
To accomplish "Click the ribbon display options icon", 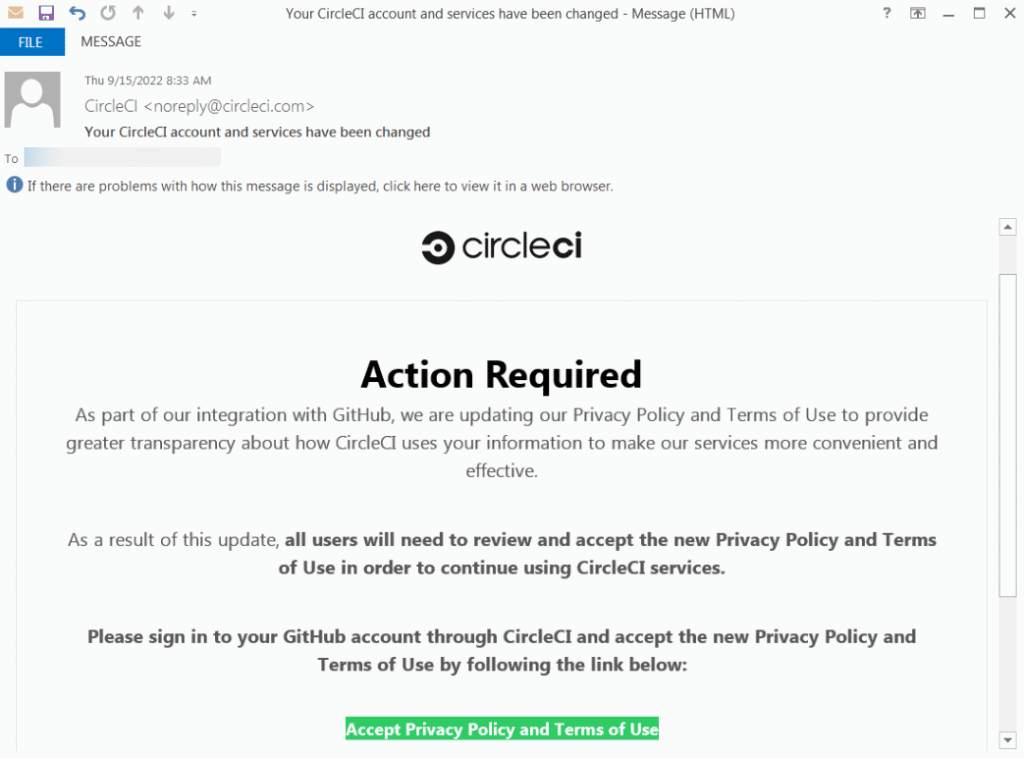I will pos(918,13).
